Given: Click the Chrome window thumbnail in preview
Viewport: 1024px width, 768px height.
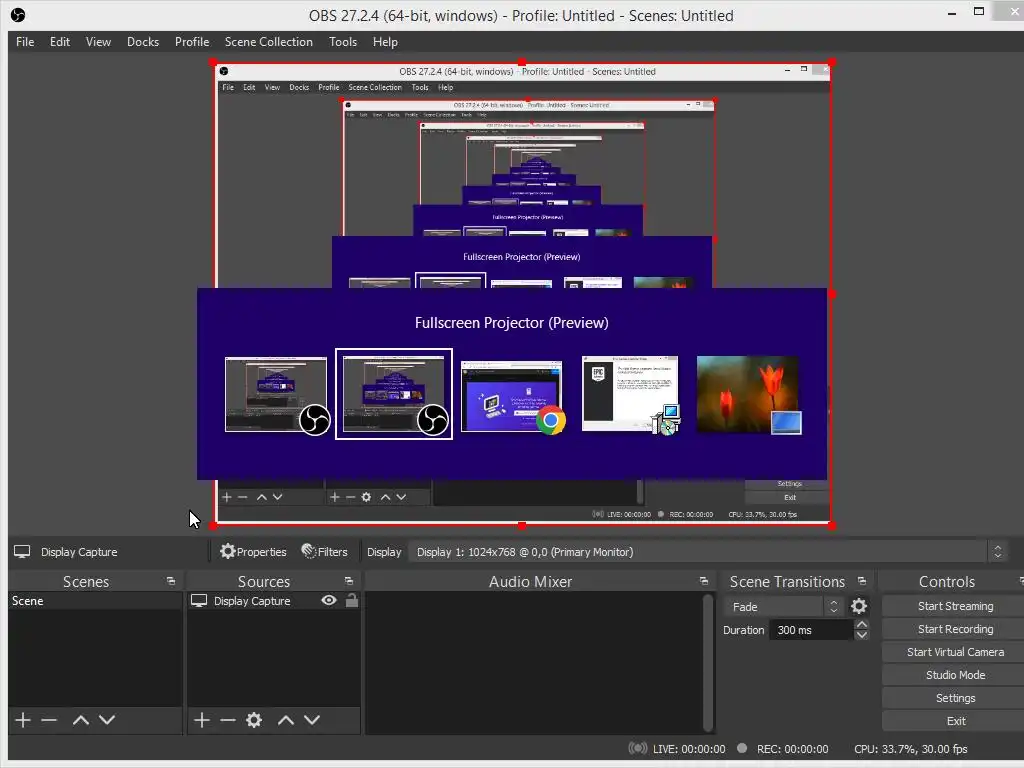Looking at the screenshot, I should coord(513,396).
